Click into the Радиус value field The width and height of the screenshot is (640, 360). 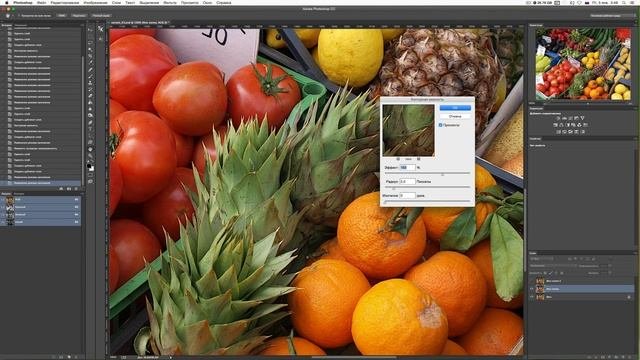pyautogui.click(x=407, y=181)
